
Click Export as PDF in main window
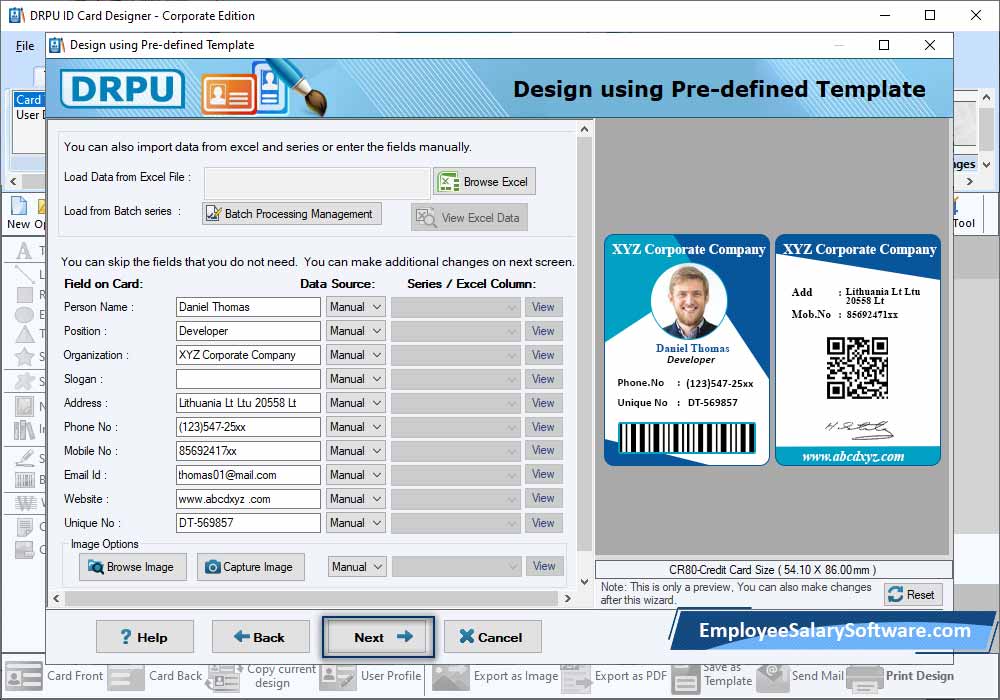(x=614, y=676)
